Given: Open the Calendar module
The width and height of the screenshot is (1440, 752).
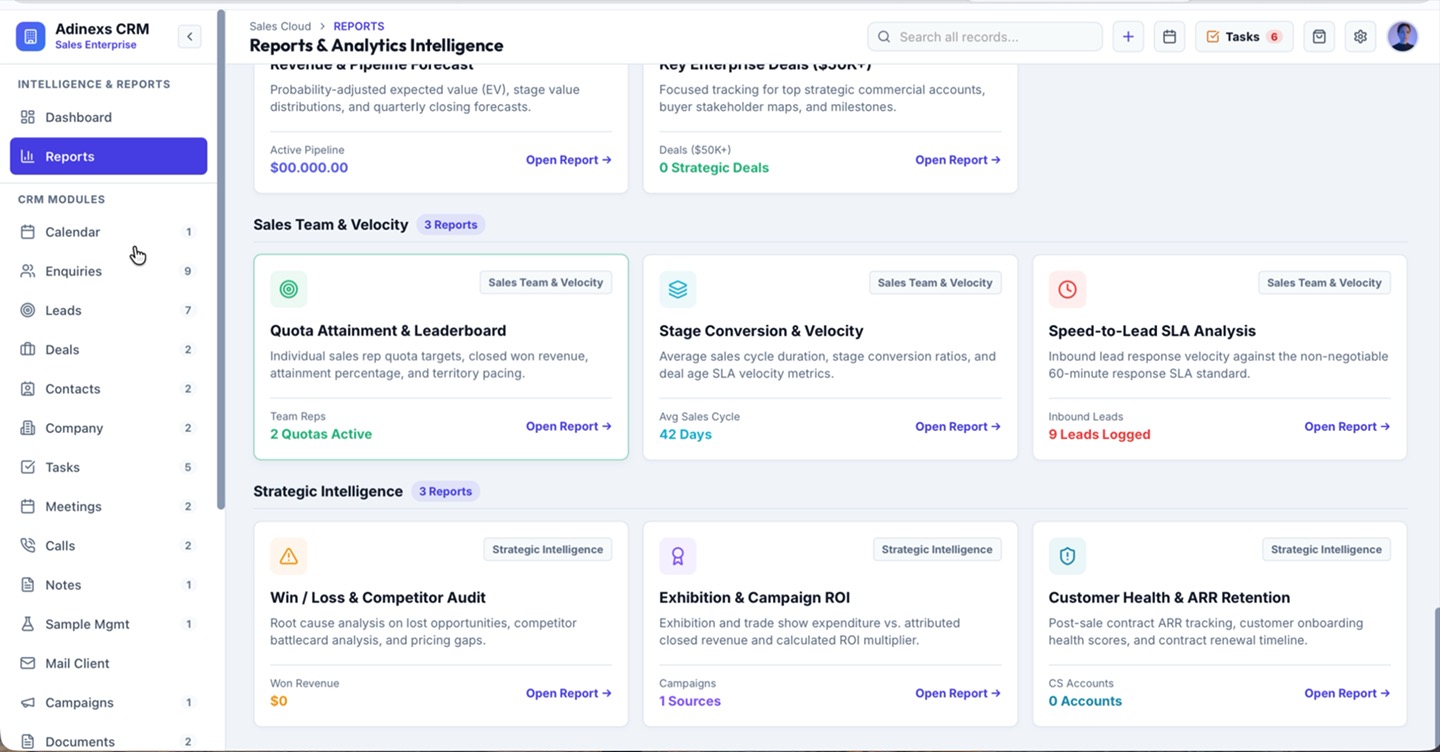Looking at the screenshot, I should coord(108,232).
